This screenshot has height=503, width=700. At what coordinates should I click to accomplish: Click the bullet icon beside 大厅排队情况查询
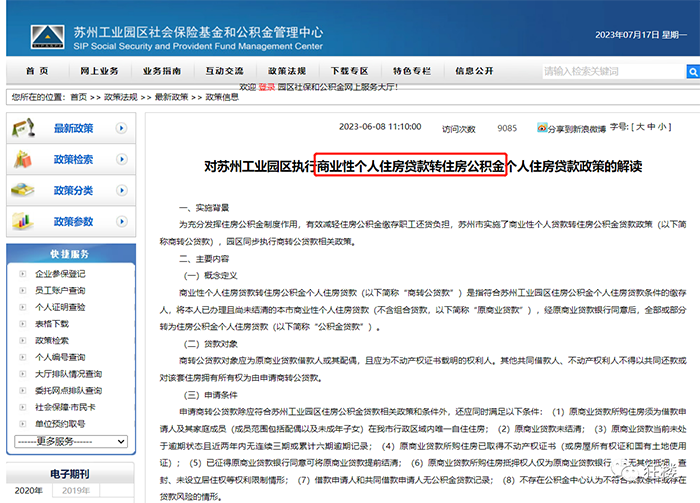click(x=23, y=374)
